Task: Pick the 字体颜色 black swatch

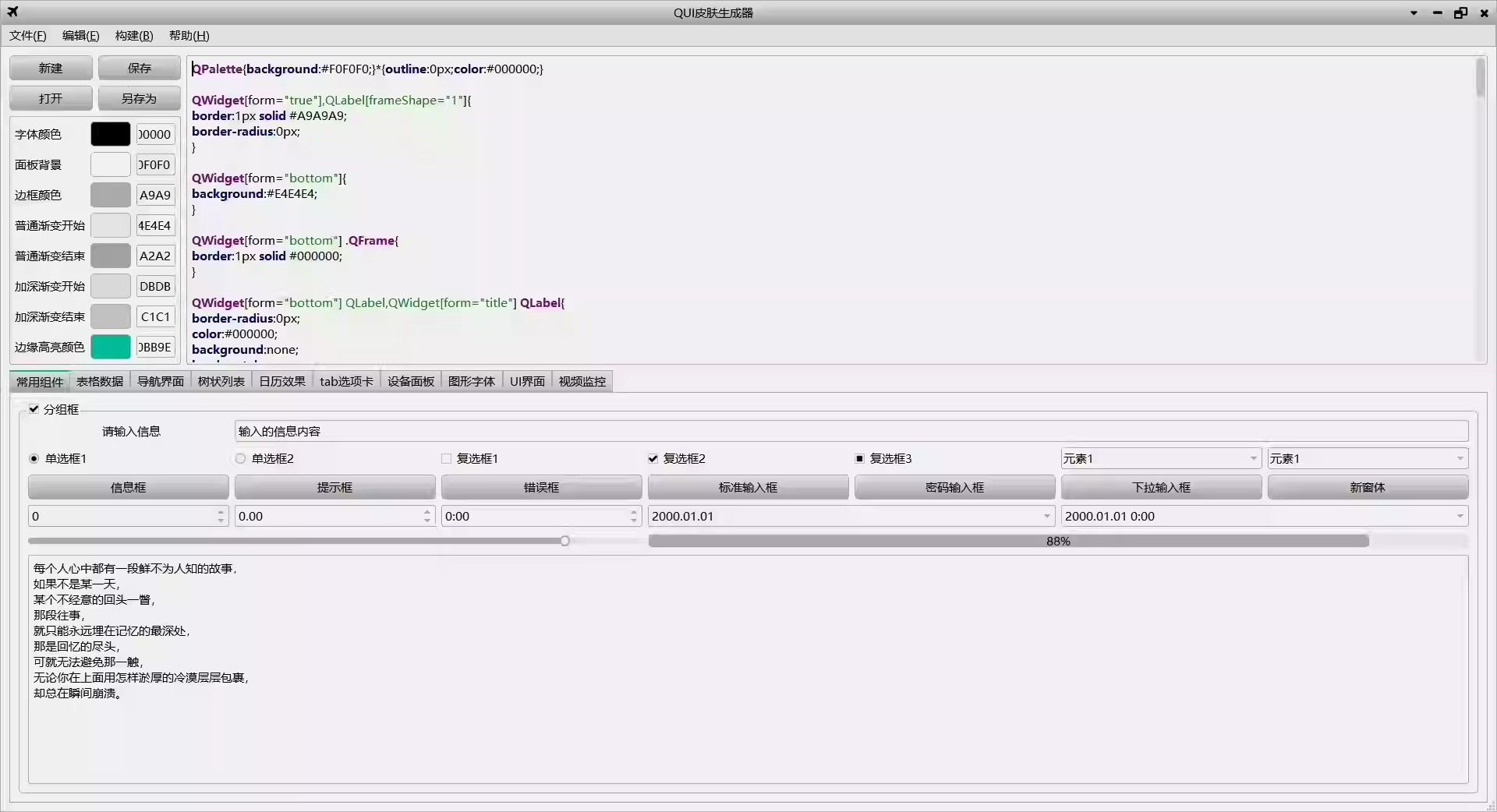Action: (x=111, y=134)
